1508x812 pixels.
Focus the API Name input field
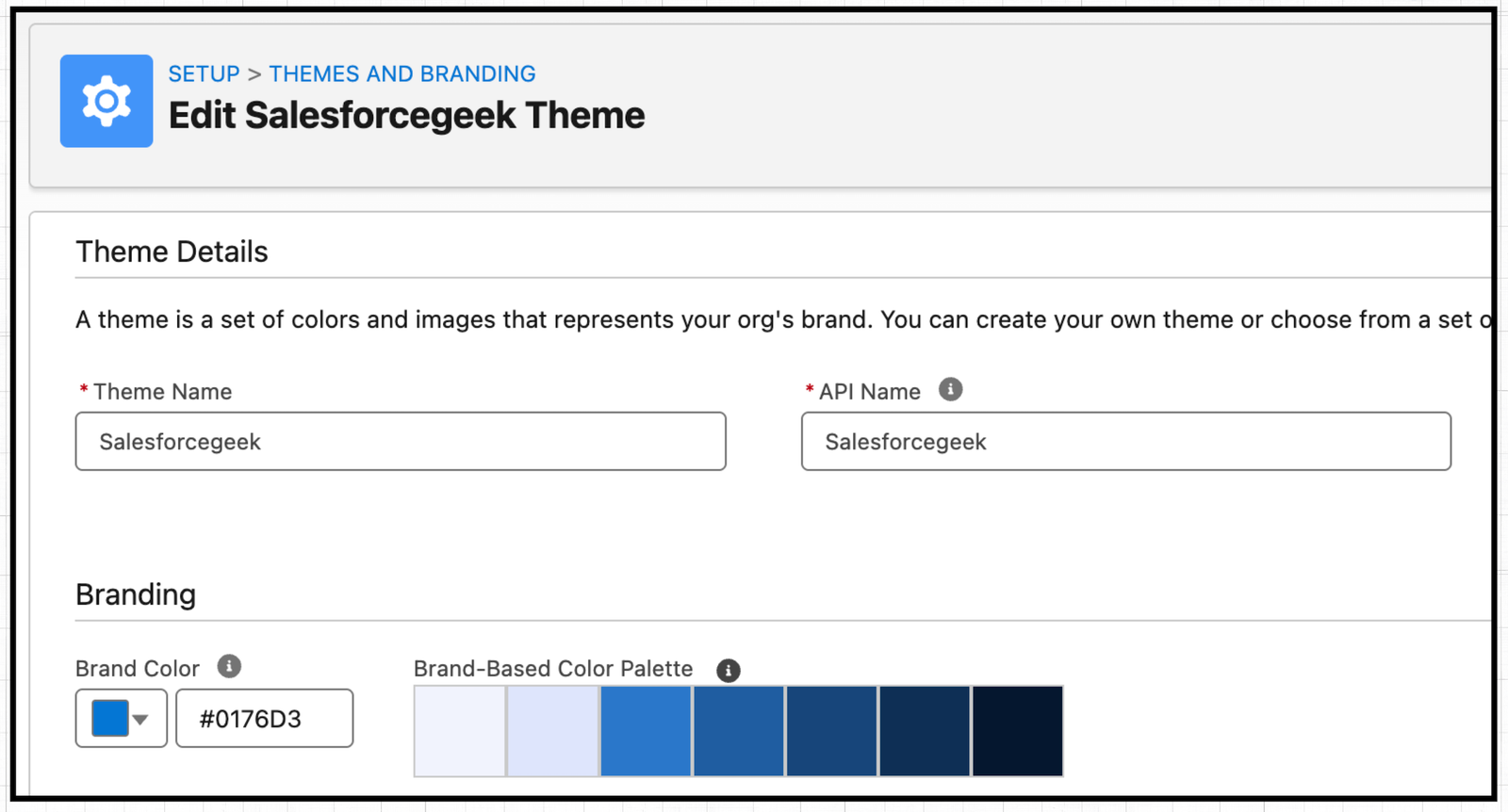[x=1126, y=441]
